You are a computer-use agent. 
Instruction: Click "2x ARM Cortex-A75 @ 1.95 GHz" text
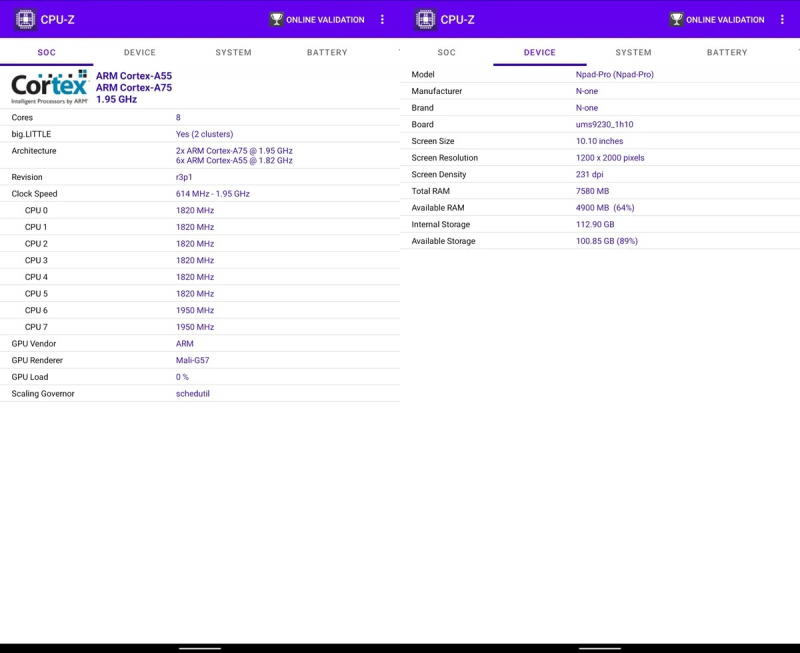(234, 150)
